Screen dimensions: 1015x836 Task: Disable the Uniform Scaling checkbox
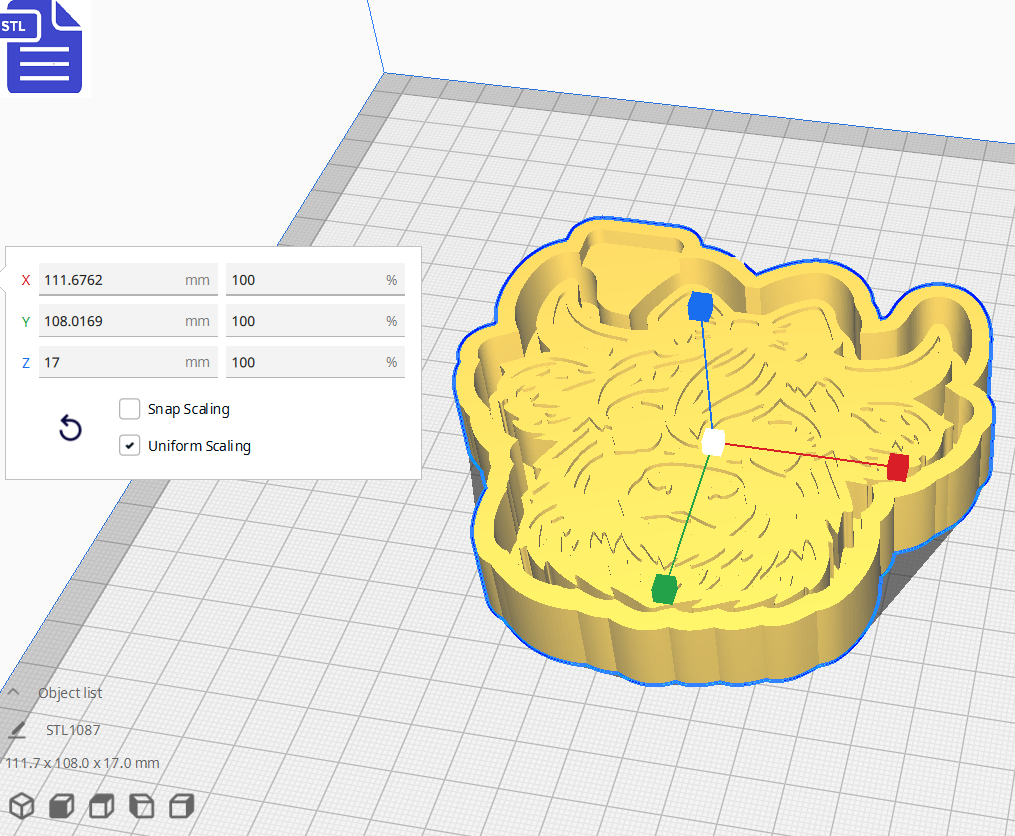[129, 444]
